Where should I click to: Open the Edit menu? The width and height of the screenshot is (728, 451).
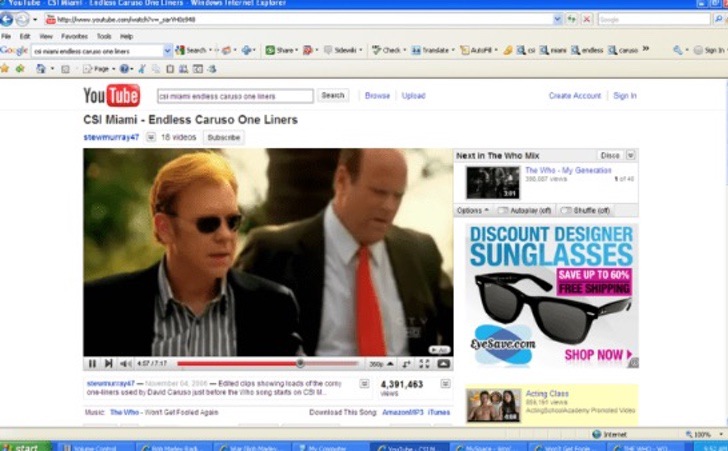[x=25, y=36]
